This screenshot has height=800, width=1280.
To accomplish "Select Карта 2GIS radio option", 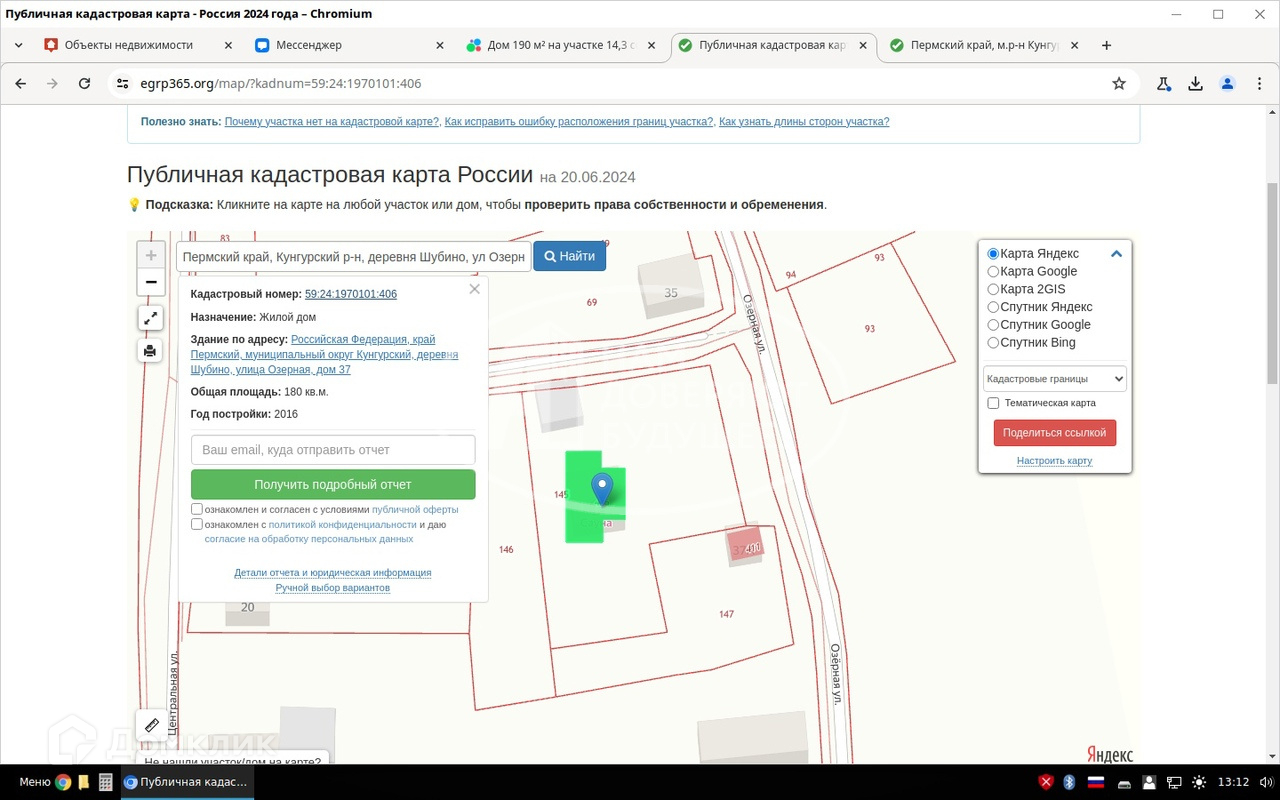I will coord(993,289).
